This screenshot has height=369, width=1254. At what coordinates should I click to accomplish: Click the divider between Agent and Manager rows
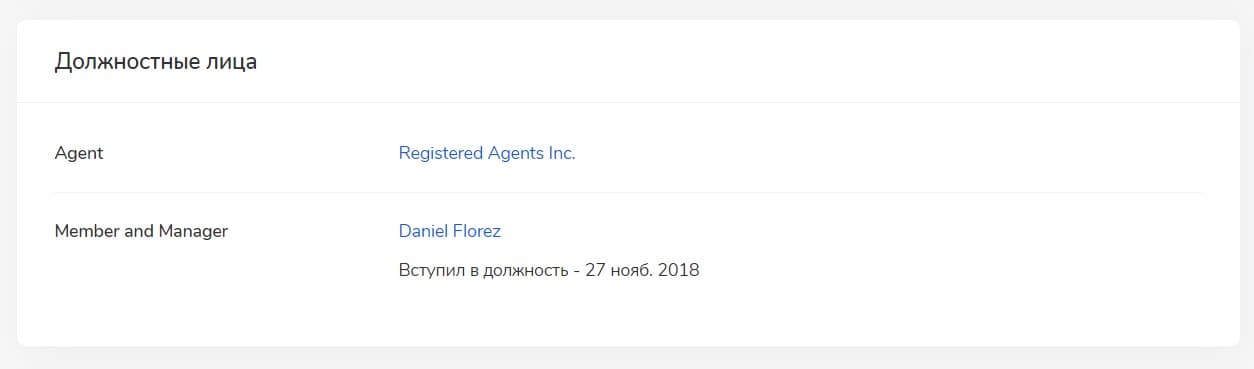pyautogui.click(x=628, y=192)
